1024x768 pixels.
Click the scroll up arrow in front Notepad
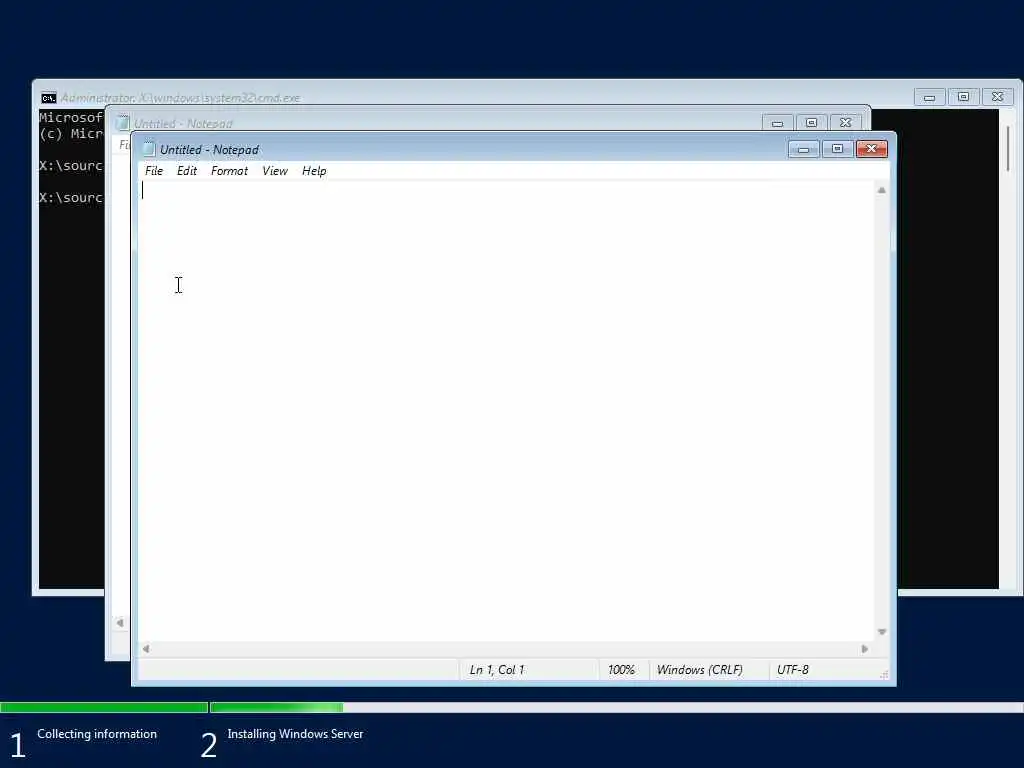882,190
